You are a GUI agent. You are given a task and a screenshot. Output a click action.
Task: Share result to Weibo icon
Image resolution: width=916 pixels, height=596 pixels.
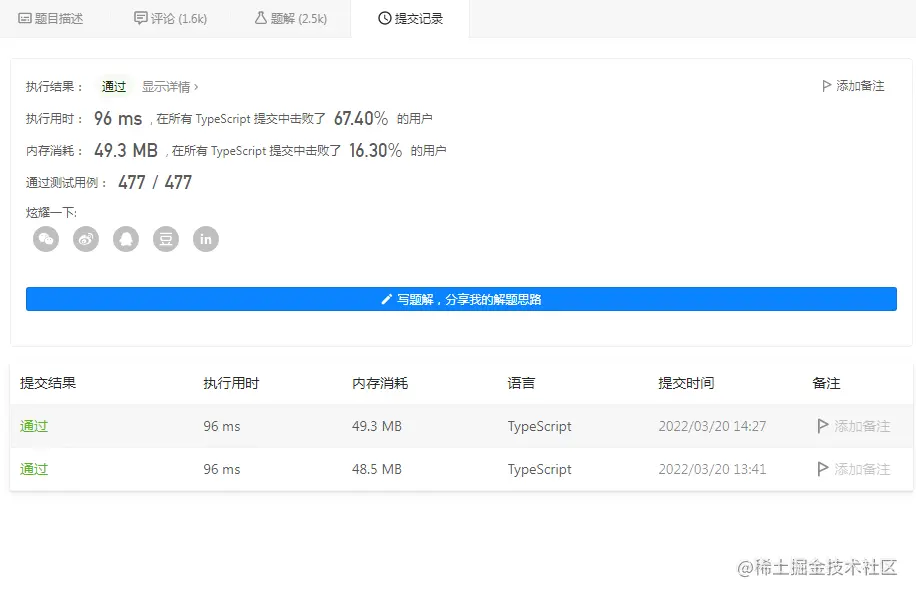(86, 239)
